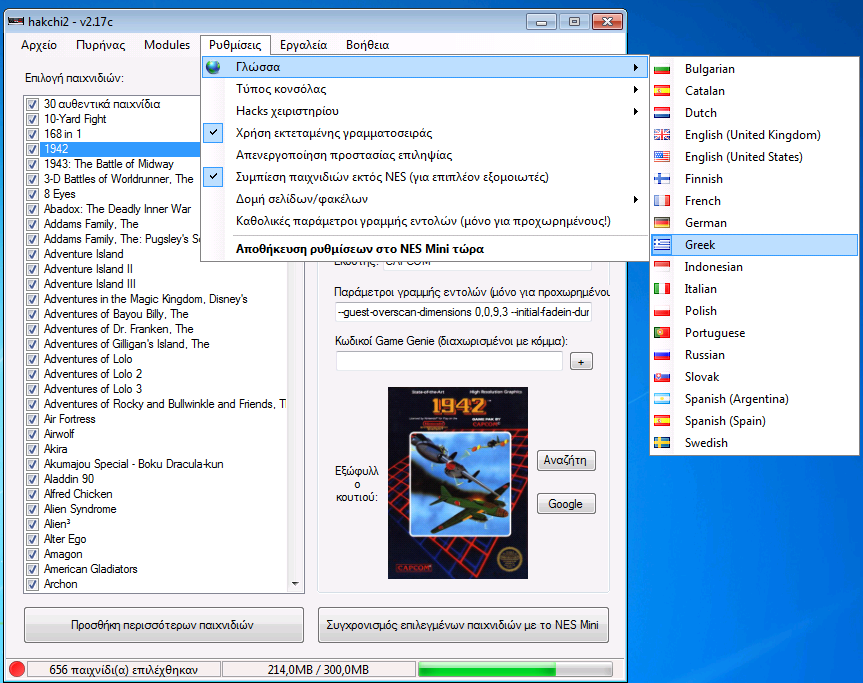The height and width of the screenshot is (683, 863).
Task: Select American Gladiators in the list
Action: tap(90, 569)
